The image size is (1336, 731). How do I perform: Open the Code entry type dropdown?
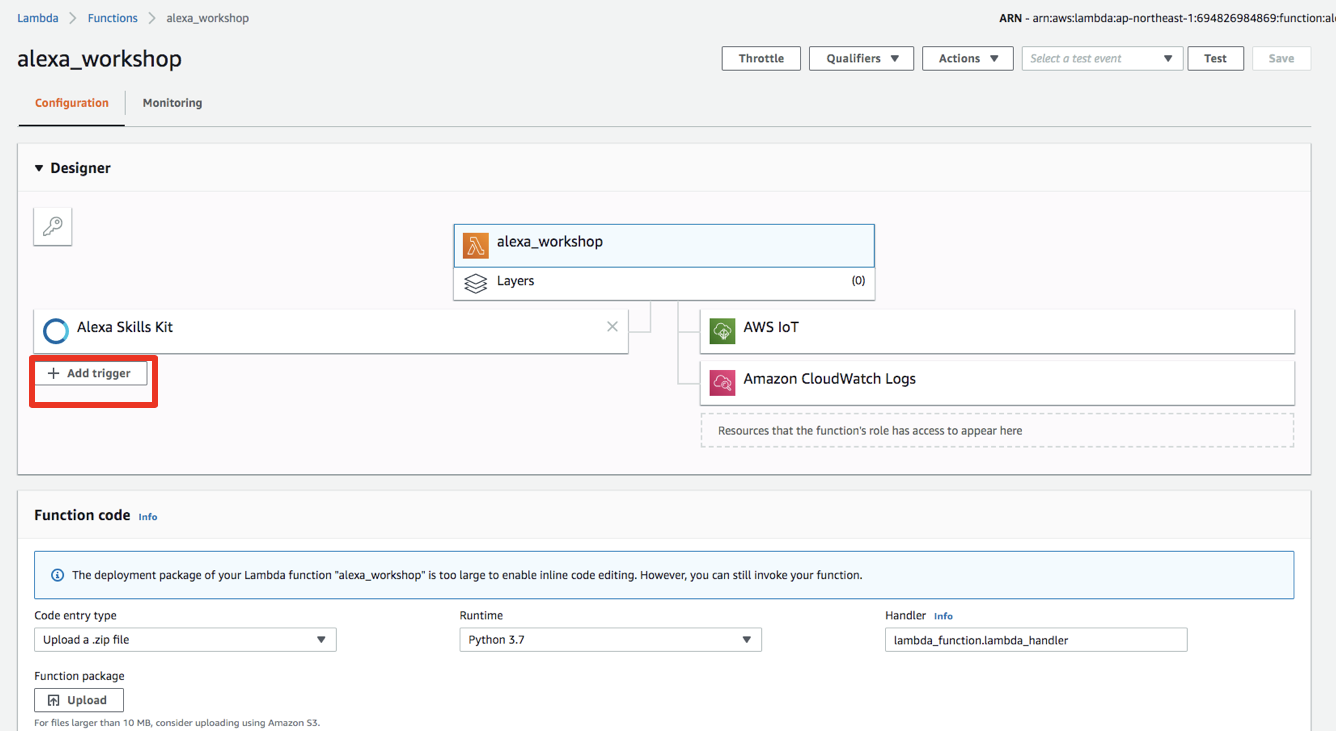[185, 639]
